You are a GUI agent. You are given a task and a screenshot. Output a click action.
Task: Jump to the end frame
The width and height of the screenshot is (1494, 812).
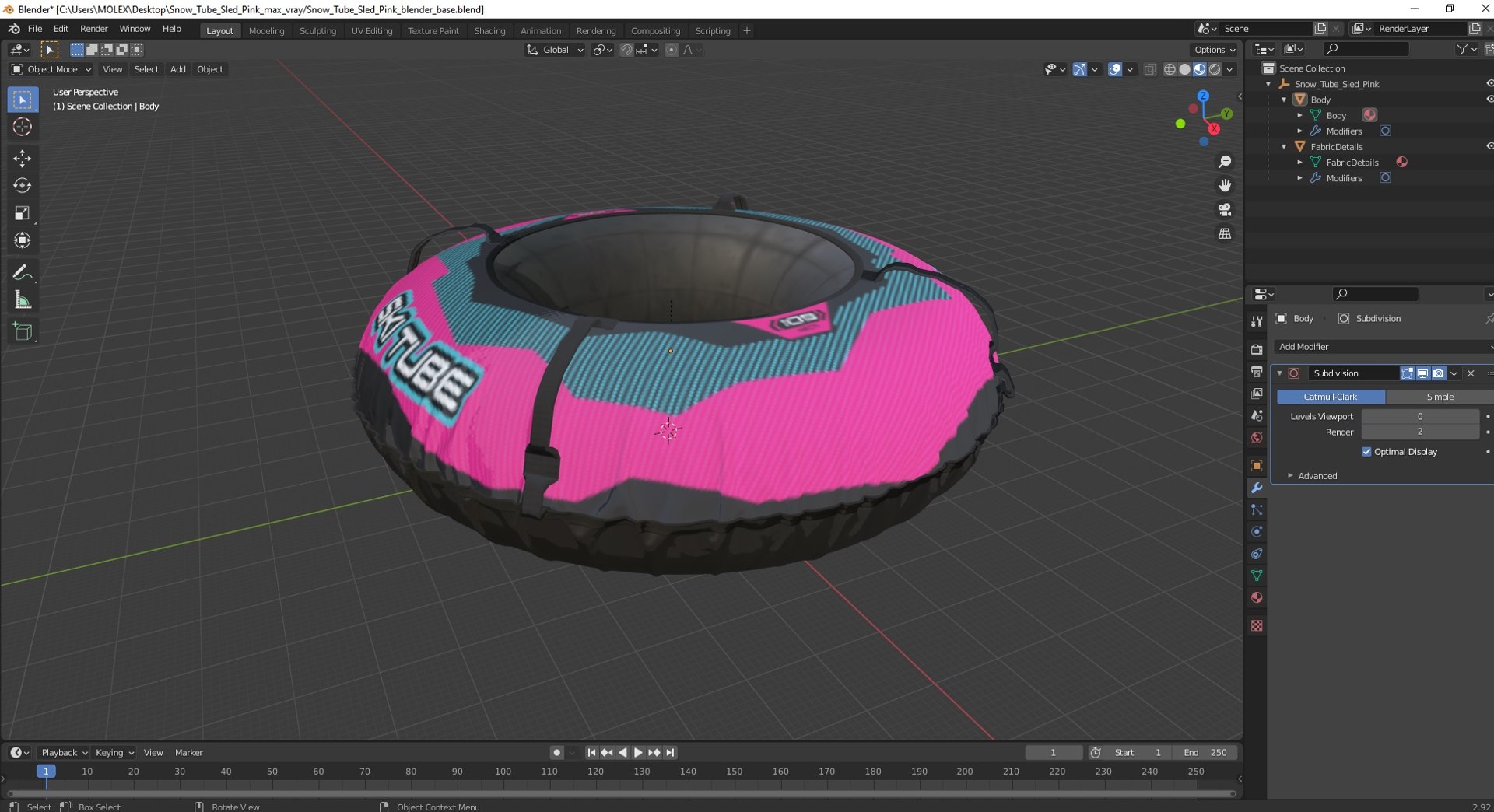670,753
